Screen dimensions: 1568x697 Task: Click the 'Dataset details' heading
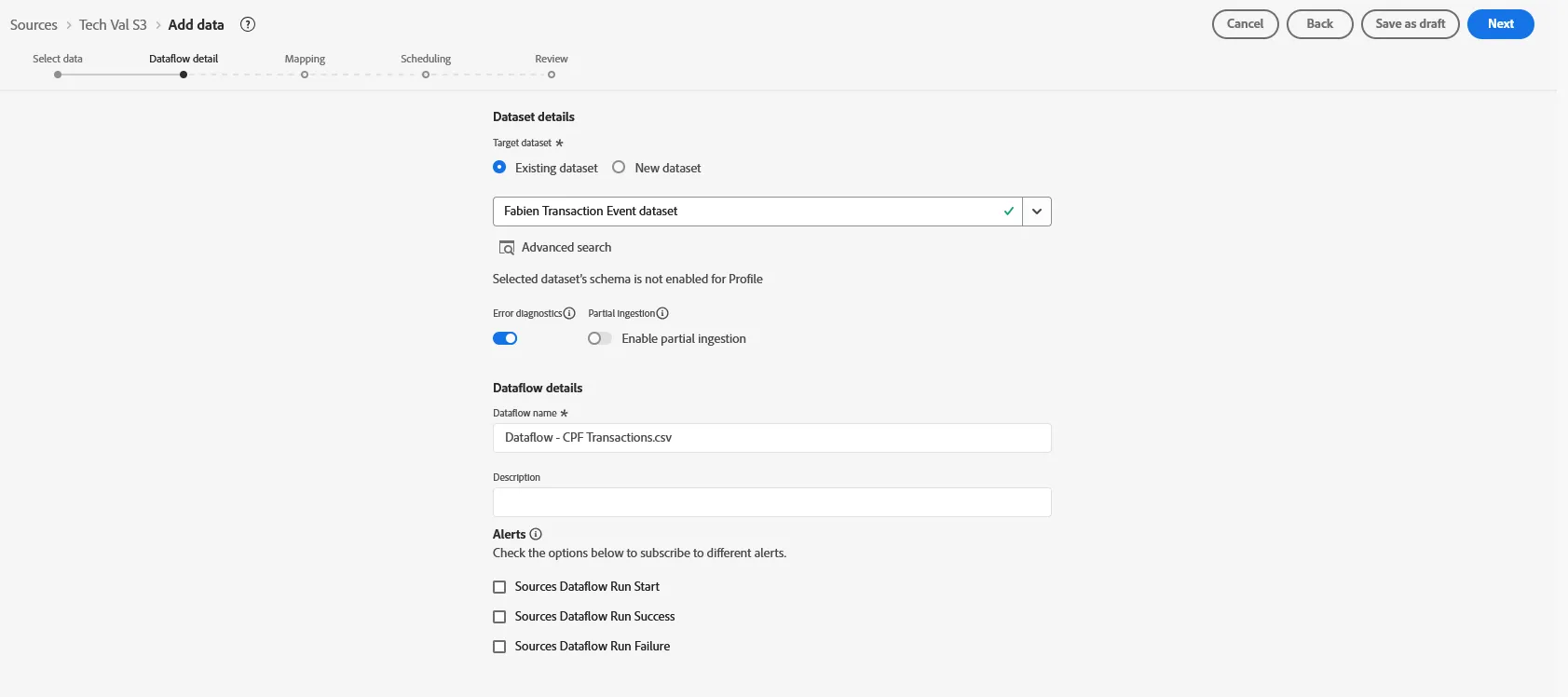pos(534,116)
